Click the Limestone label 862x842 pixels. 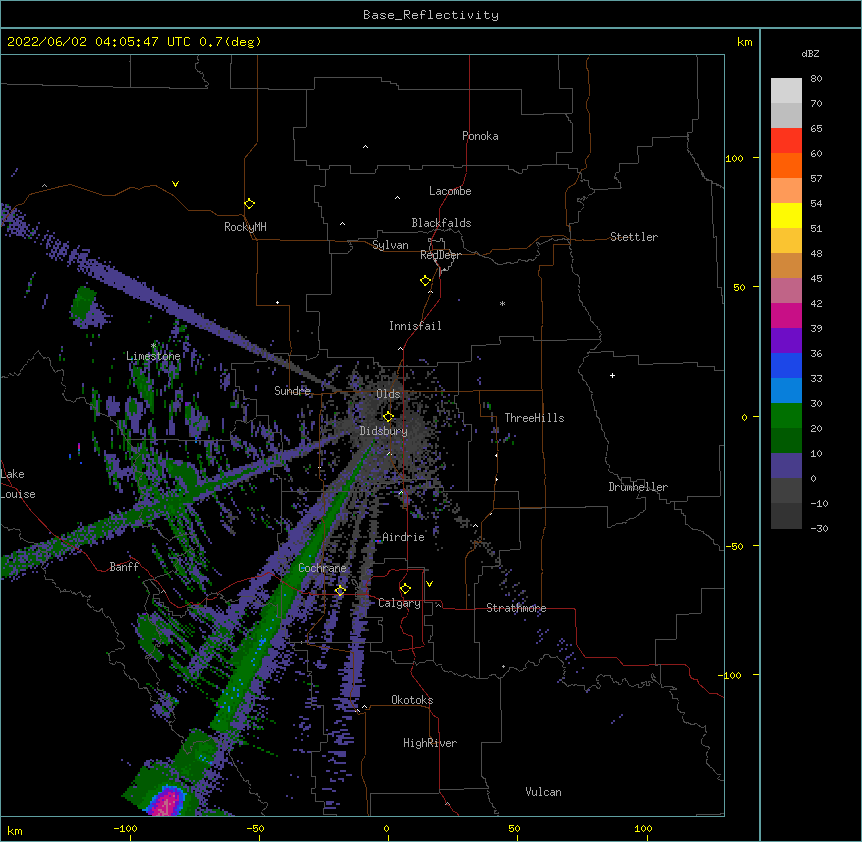tap(153, 356)
